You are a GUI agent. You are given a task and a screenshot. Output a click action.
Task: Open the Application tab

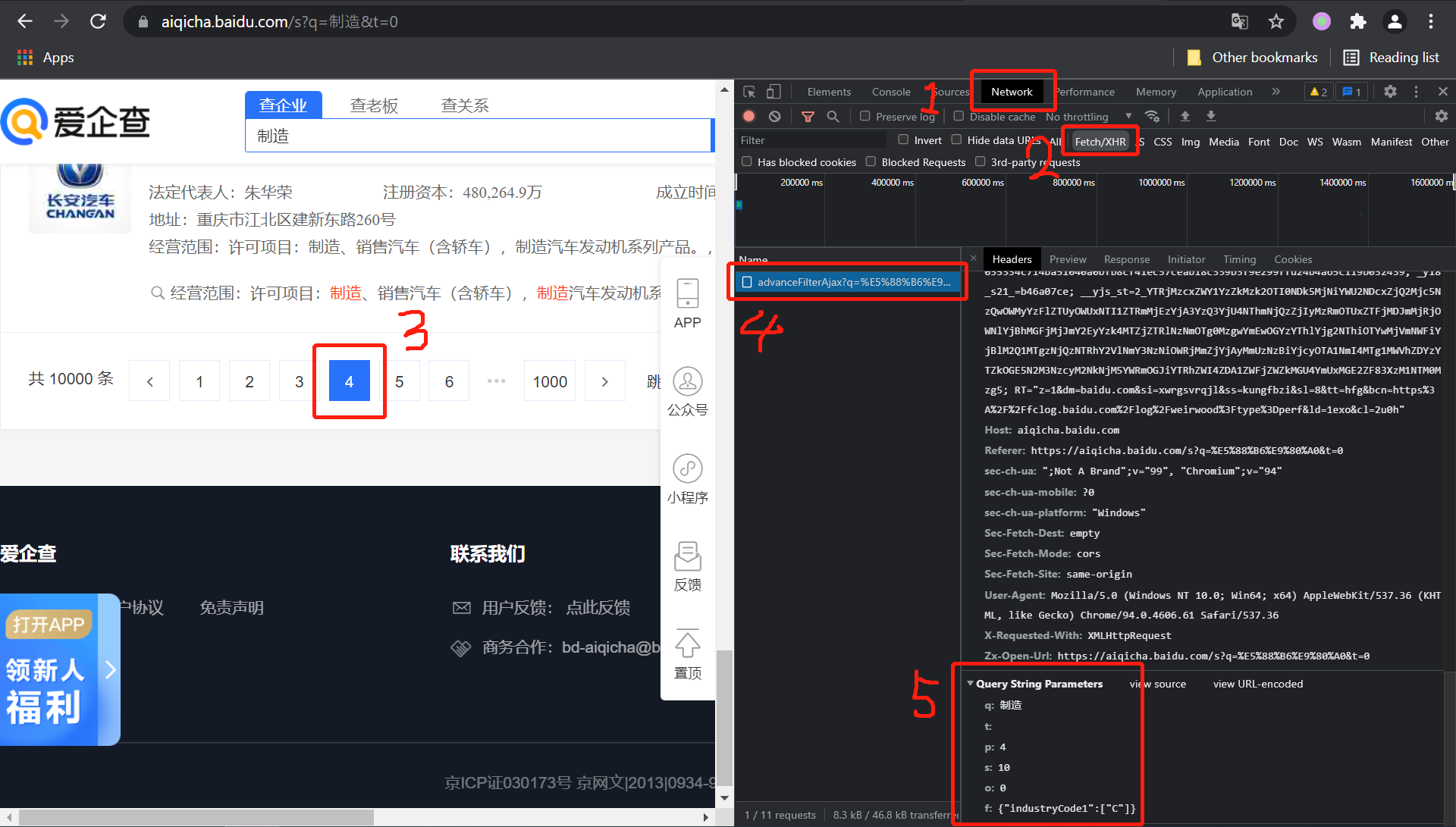coord(1225,92)
